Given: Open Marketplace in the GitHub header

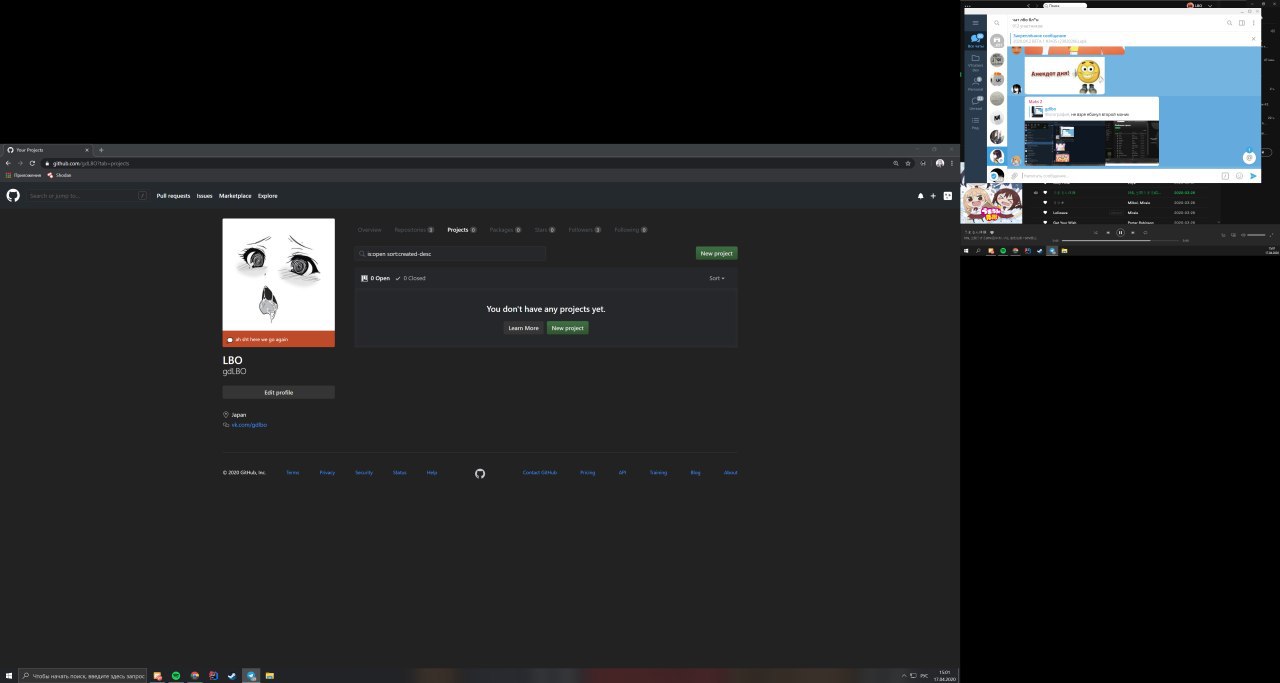Looking at the screenshot, I should click(x=235, y=196).
